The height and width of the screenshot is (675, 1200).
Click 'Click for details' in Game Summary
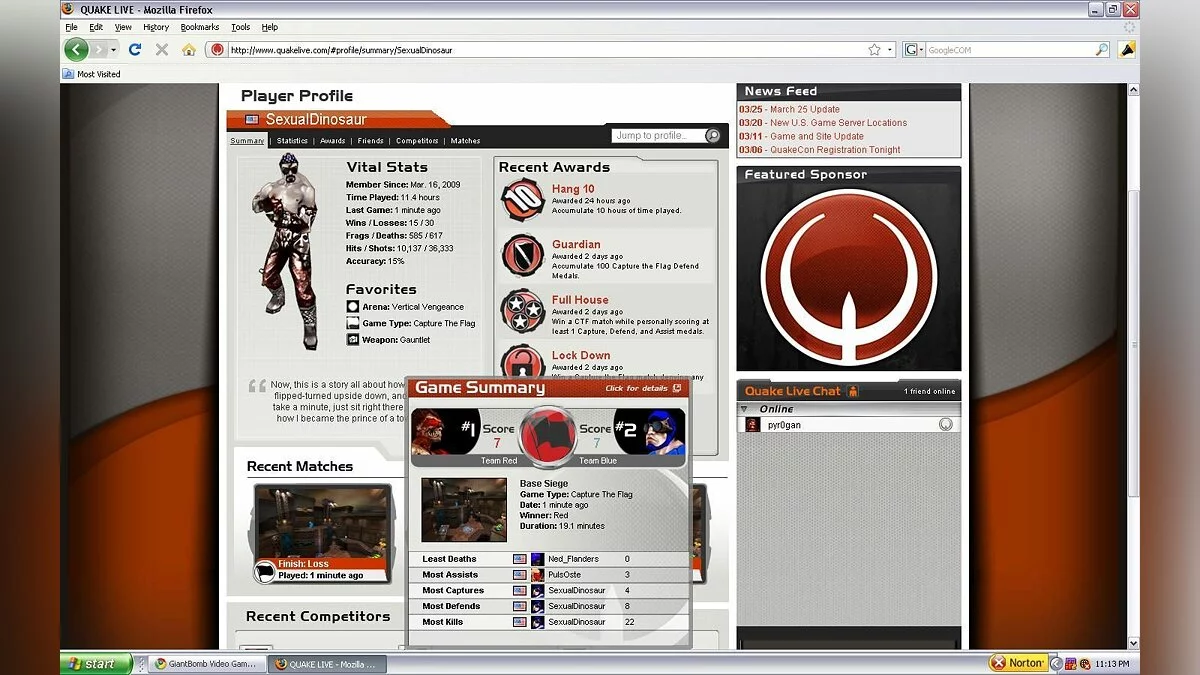click(x=643, y=388)
